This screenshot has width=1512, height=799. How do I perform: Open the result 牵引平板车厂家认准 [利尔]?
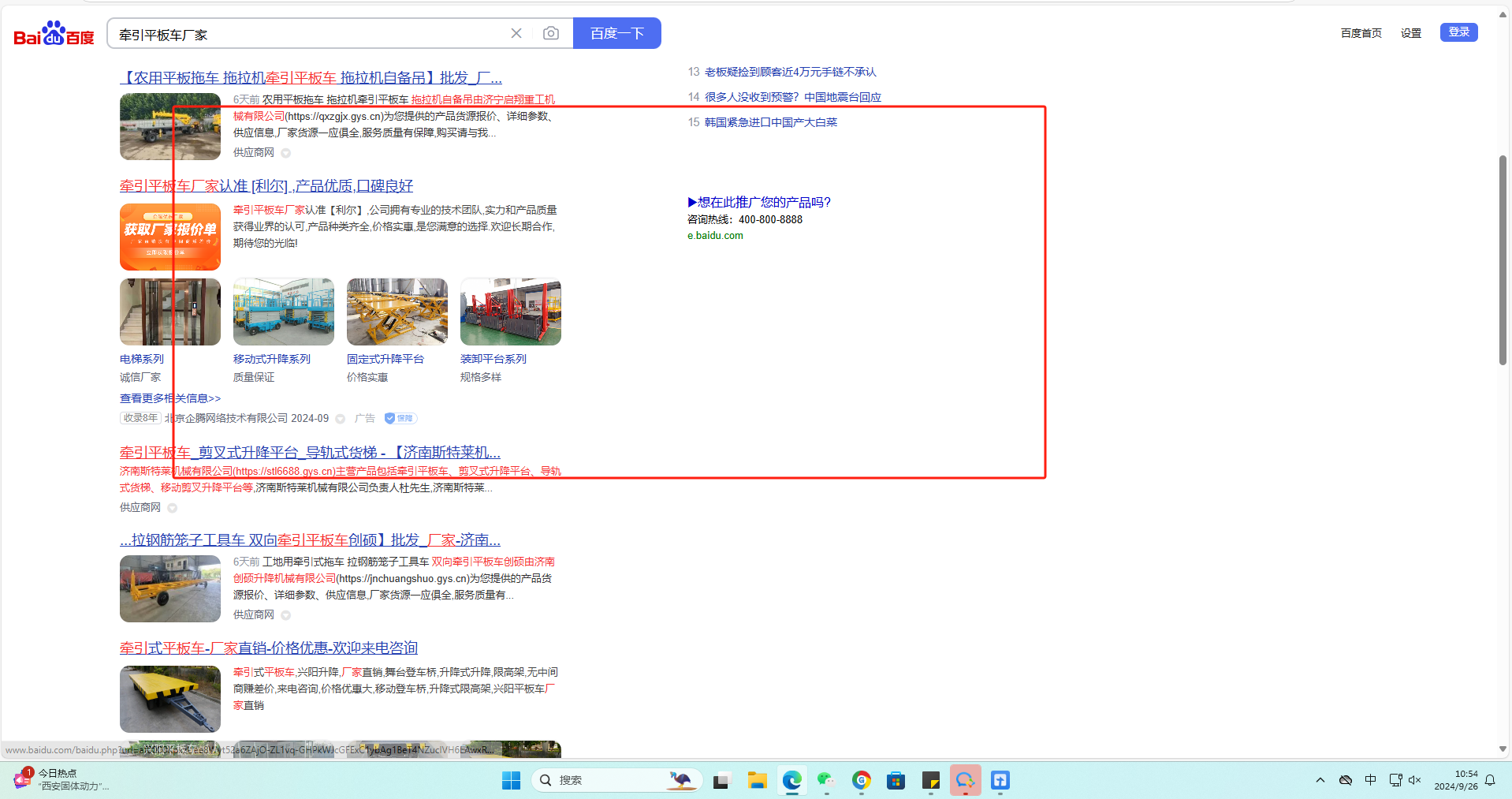(x=266, y=185)
